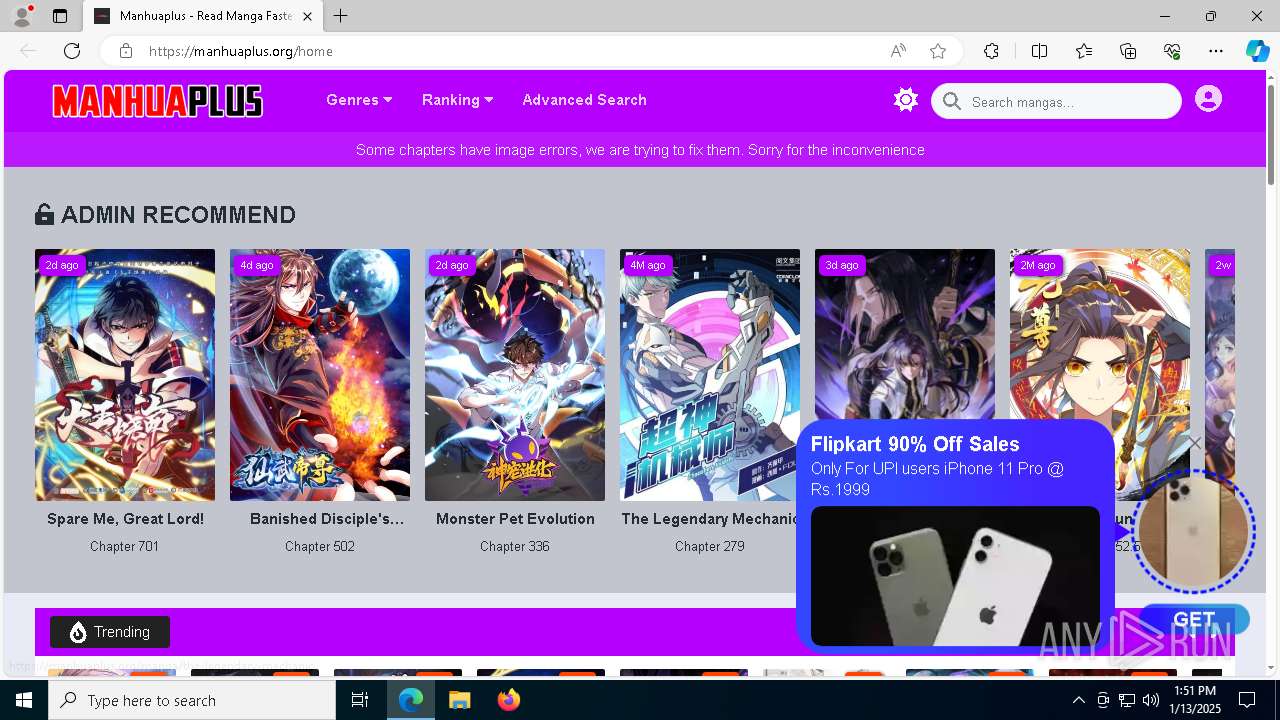This screenshot has width=1280, height=720.
Task: Open the user account profile icon
Action: (x=1208, y=99)
